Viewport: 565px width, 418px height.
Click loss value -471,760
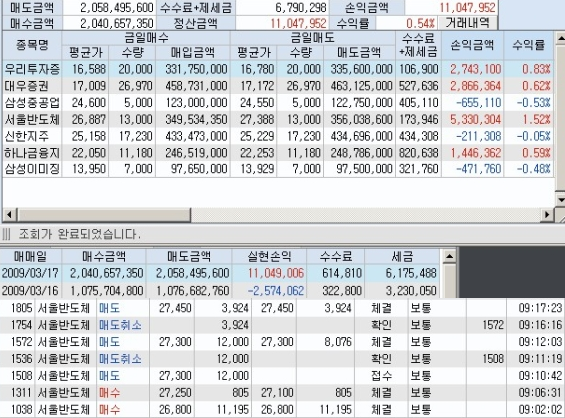[x=478, y=169]
